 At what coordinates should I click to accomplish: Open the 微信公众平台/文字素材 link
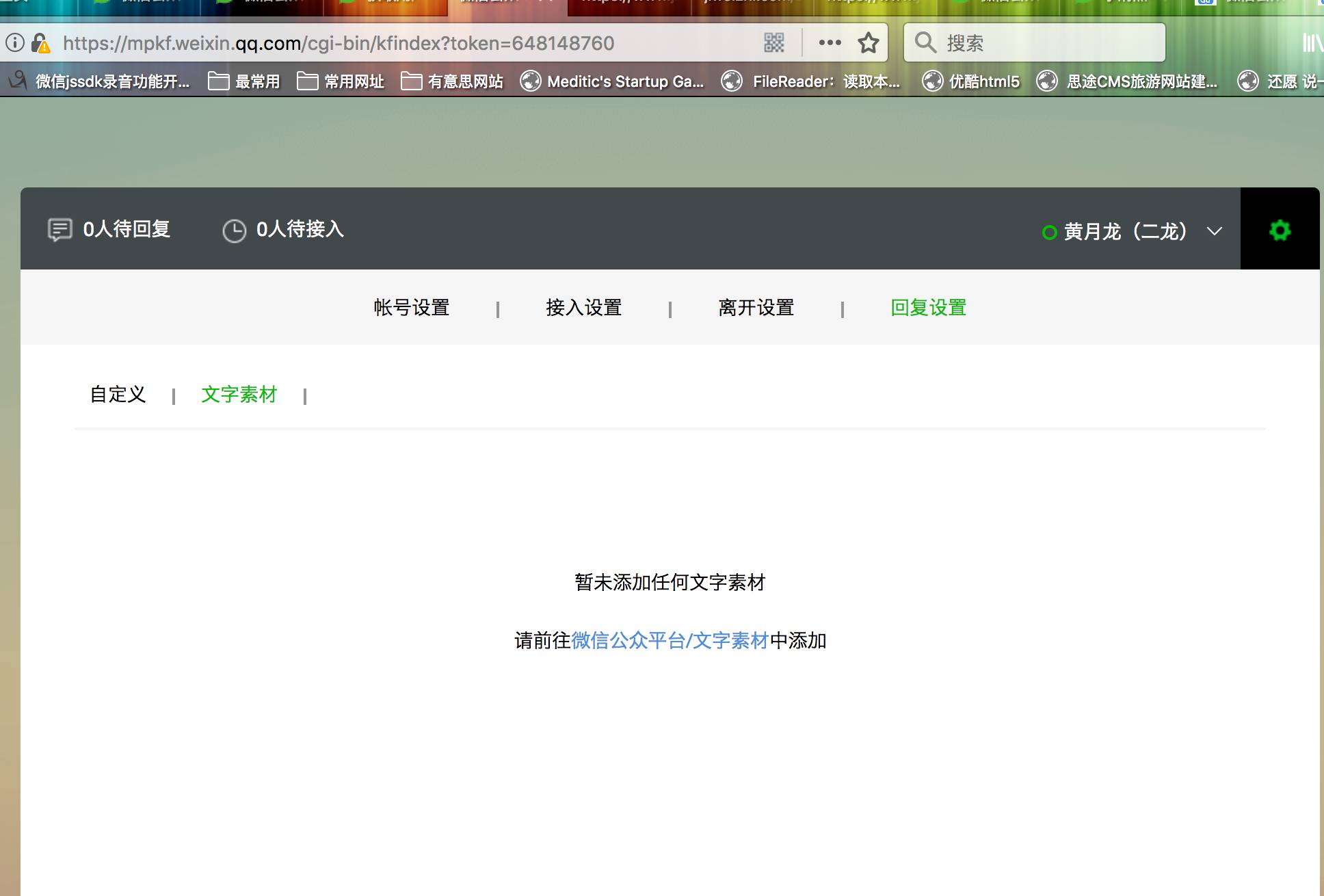click(x=670, y=641)
